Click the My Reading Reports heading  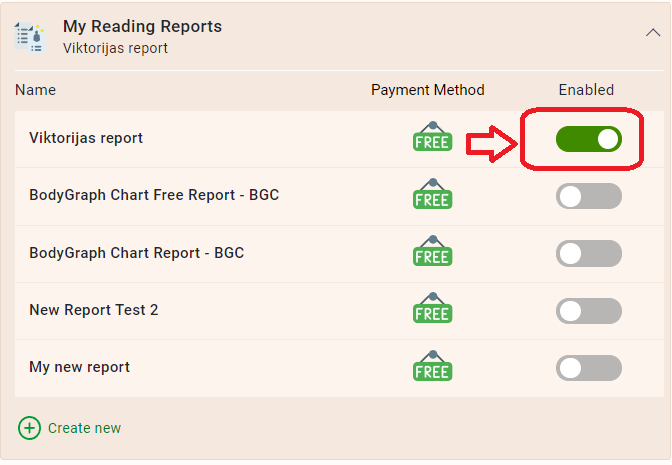(142, 27)
